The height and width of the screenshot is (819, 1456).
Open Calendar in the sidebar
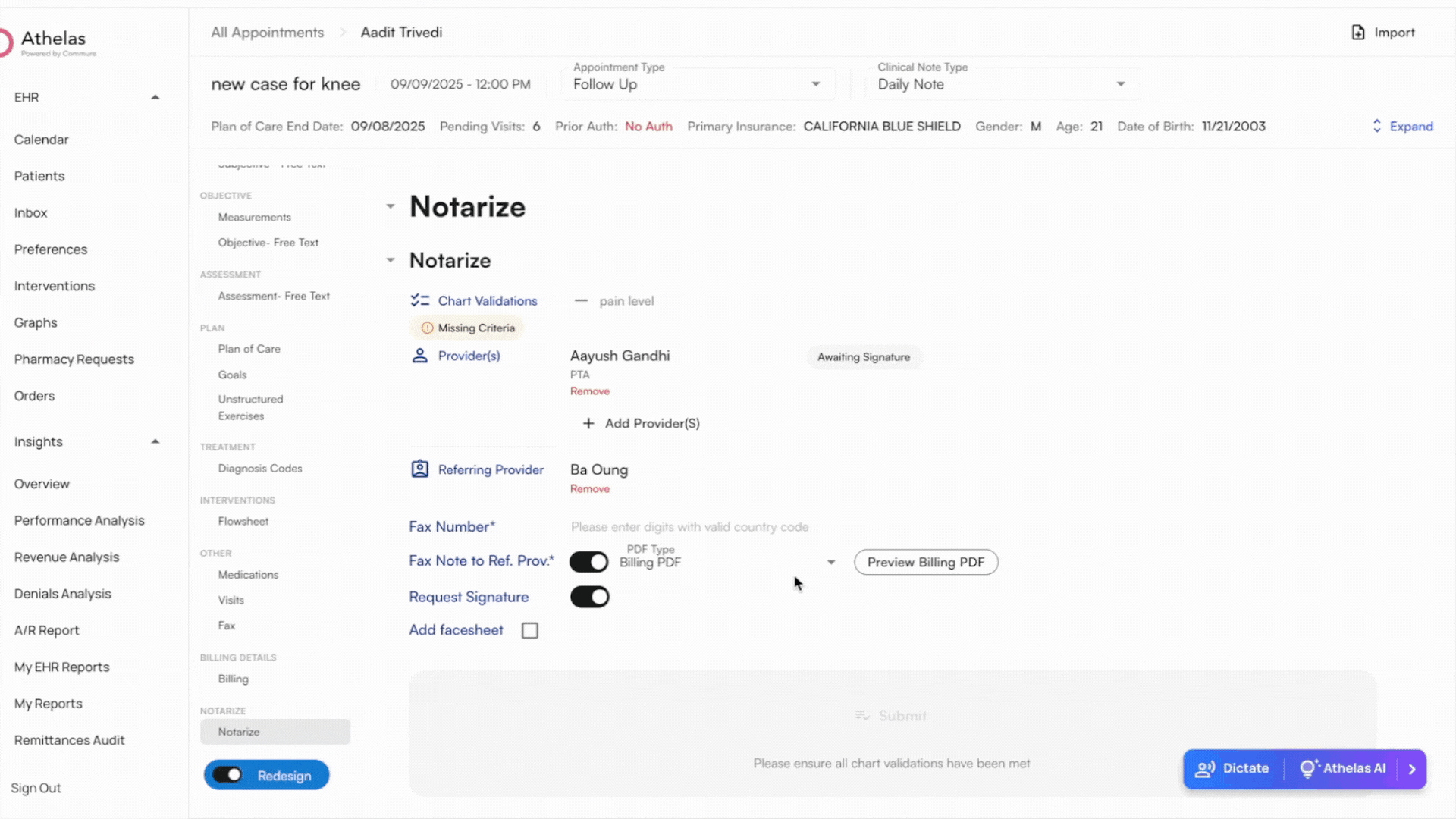[x=41, y=140]
